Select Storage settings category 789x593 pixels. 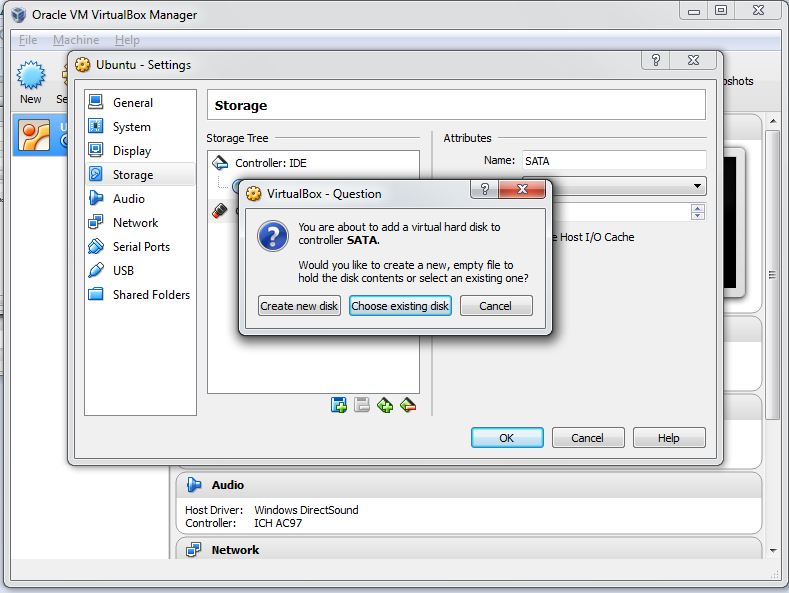(x=140, y=175)
